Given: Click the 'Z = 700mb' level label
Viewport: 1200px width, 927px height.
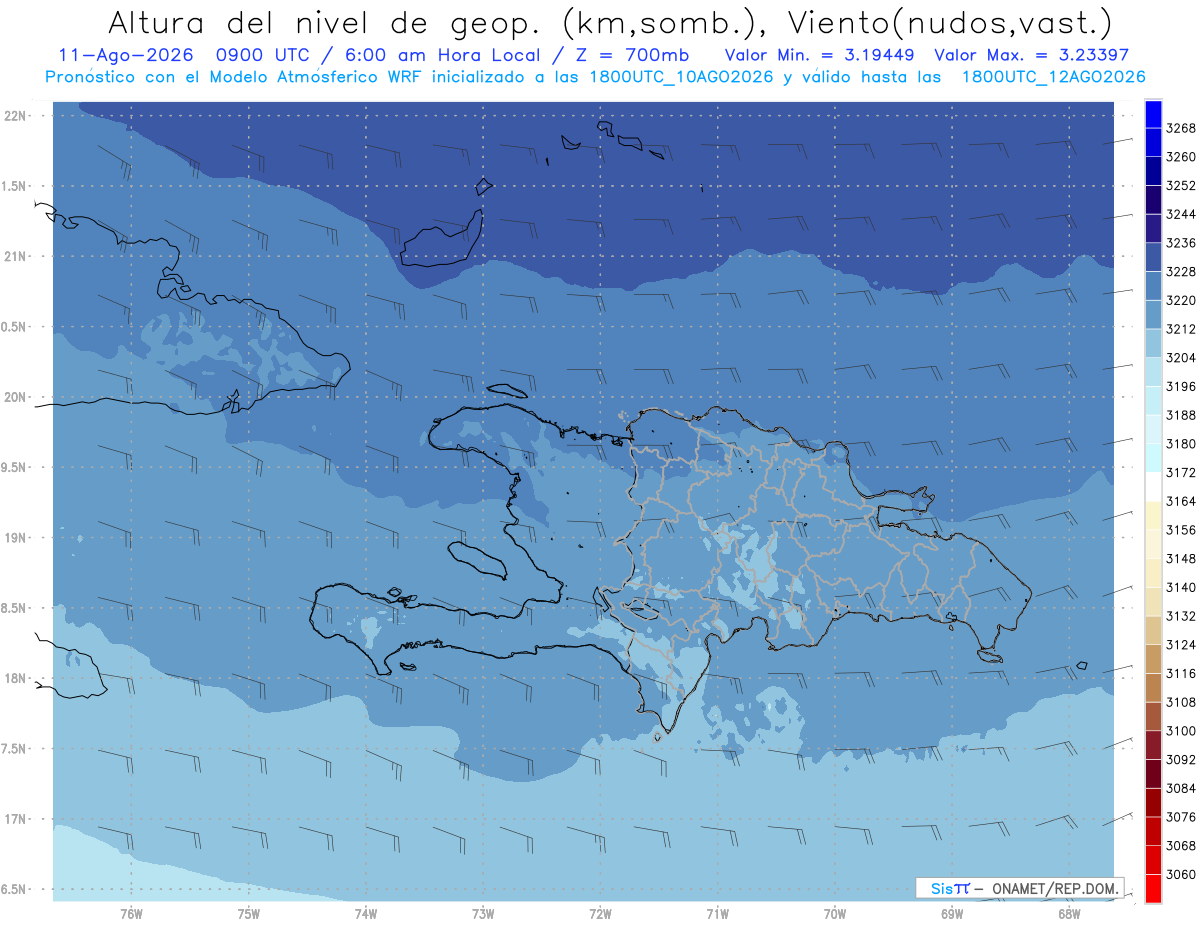Looking at the screenshot, I should (631, 54).
